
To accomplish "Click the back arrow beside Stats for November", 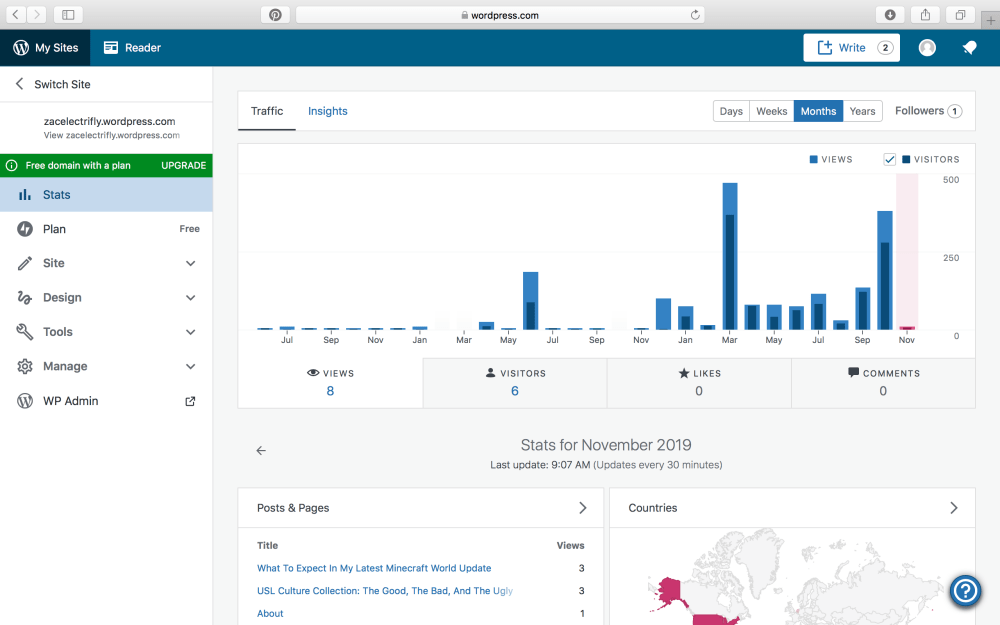I will coord(261,451).
